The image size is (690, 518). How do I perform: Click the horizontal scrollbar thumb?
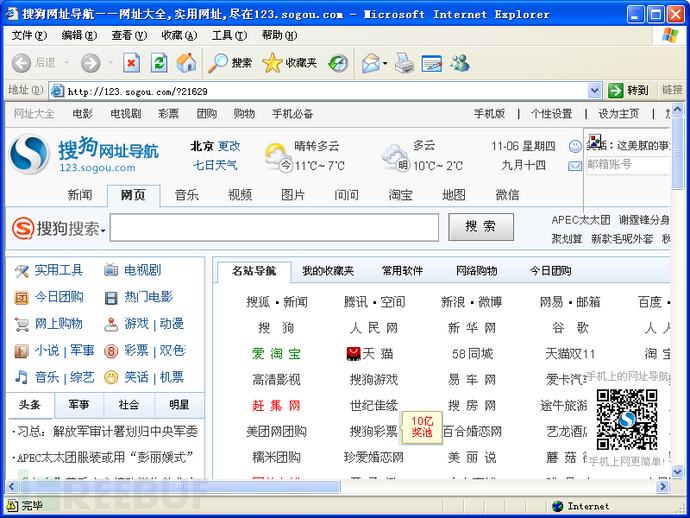pos(180,486)
